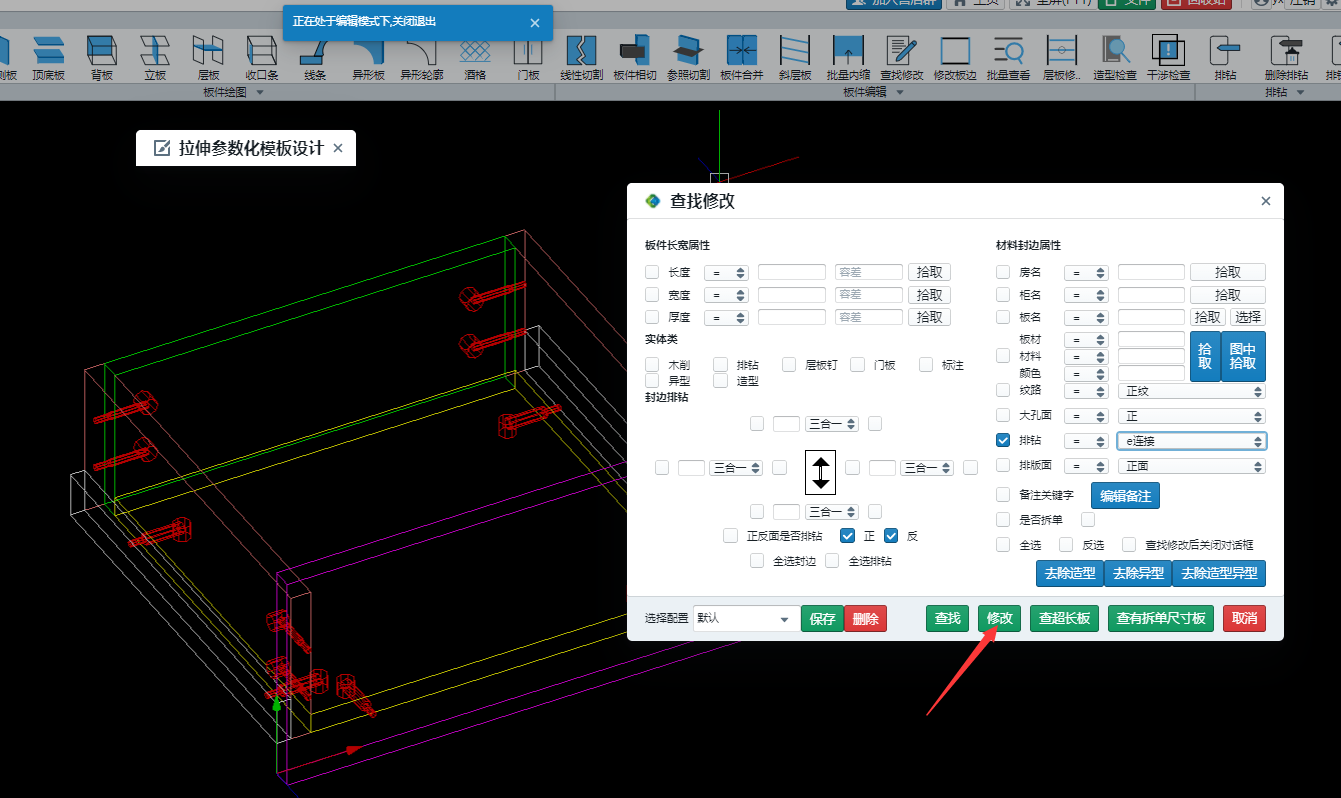
Task: Close the 拉伸参数化模板设计 tab
Action: coord(338,148)
